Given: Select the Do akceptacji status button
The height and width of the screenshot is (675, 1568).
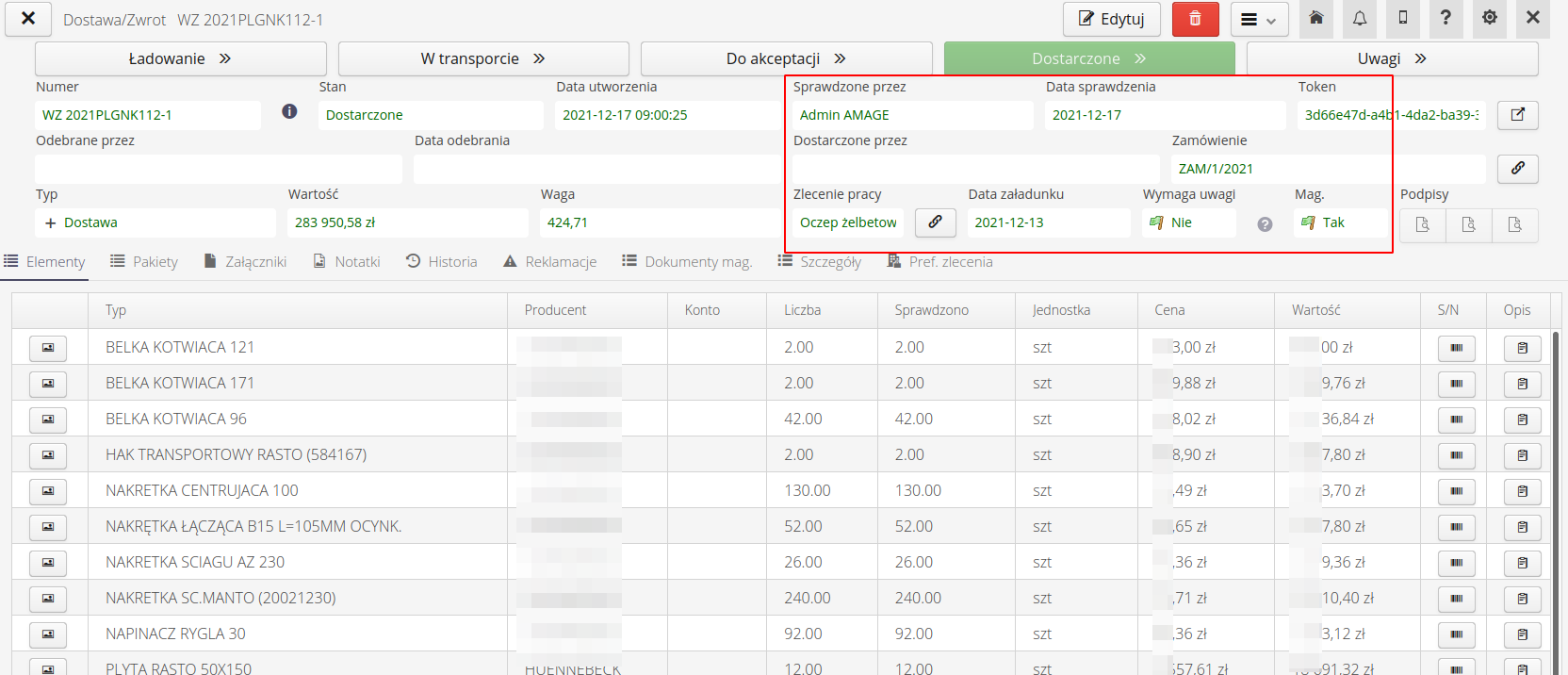Looking at the screenshot, I should (786, 58).
